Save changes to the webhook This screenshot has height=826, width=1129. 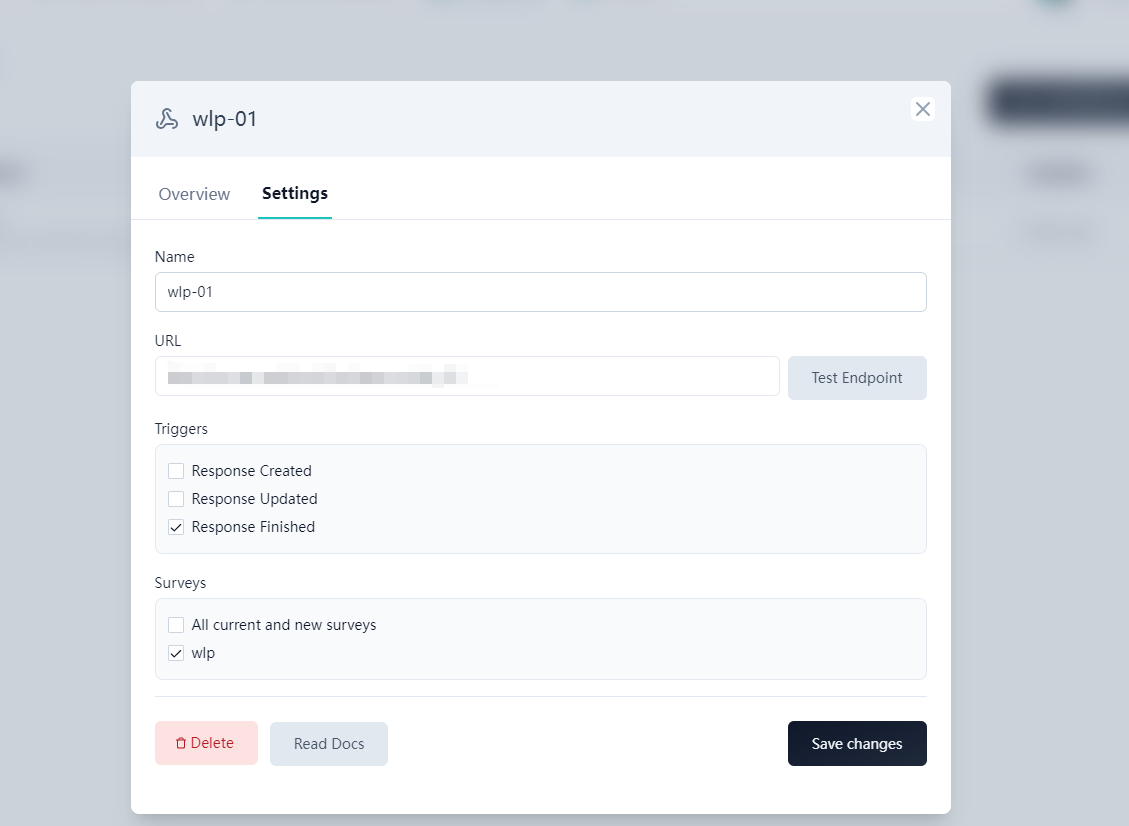point(857,744)
